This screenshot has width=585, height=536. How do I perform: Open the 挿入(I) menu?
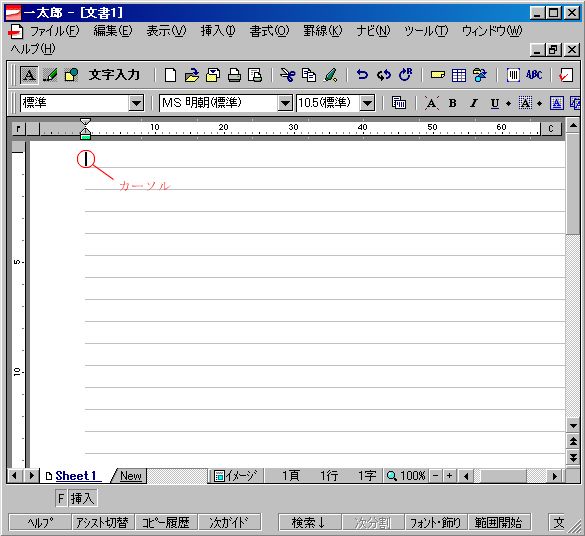click(x=218, y=31)
